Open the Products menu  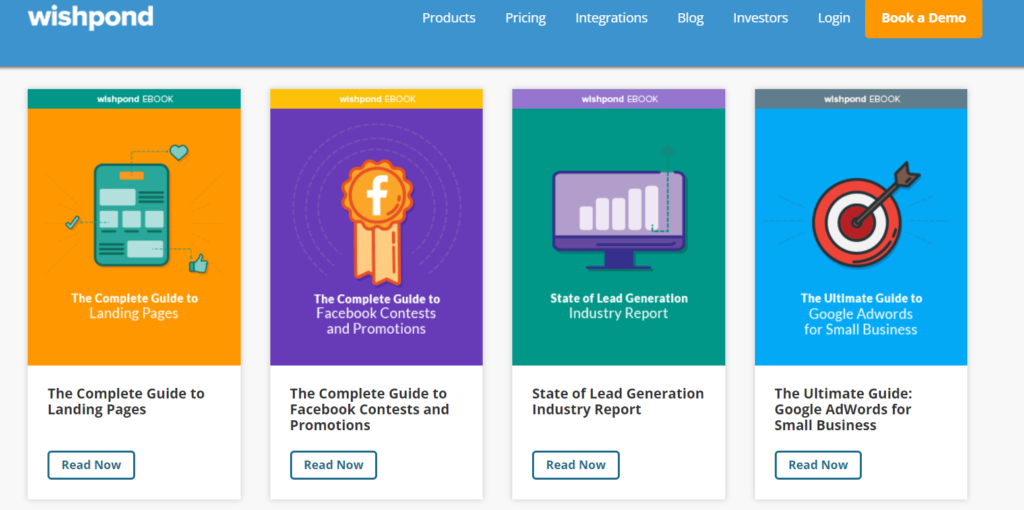(x=449, y=18)
